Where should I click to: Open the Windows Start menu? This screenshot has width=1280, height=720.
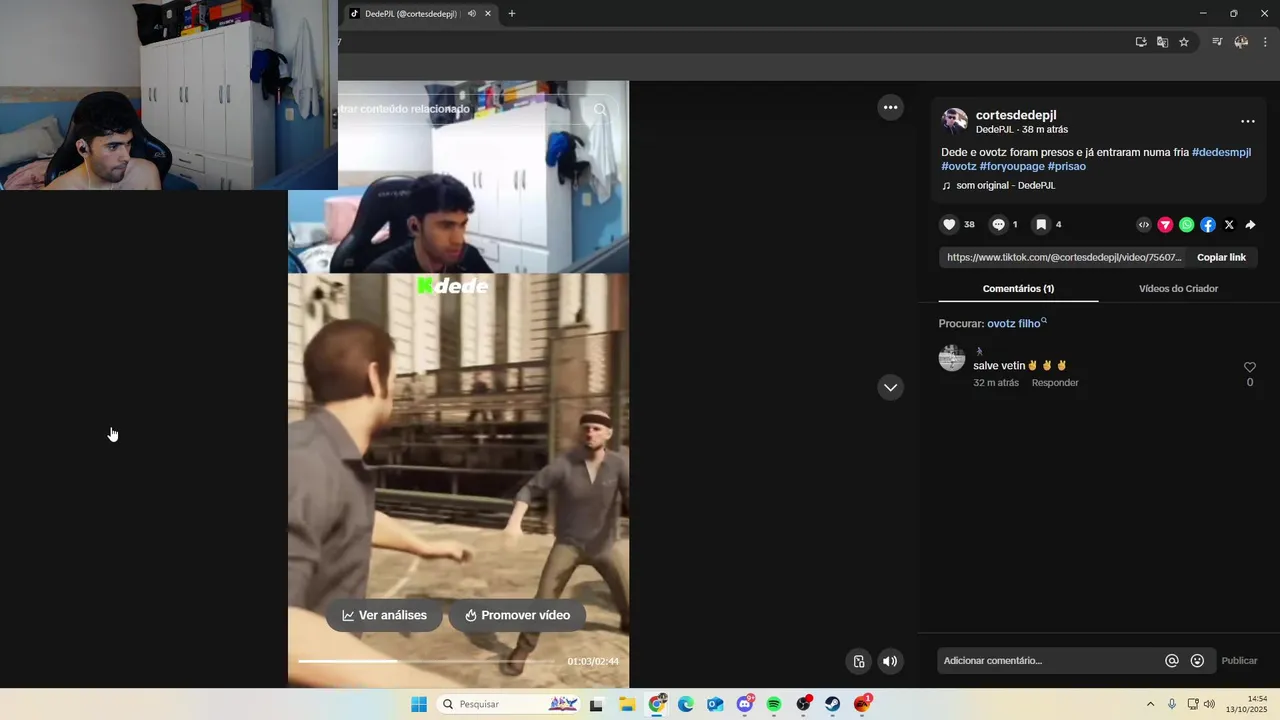tap(419, 704)
